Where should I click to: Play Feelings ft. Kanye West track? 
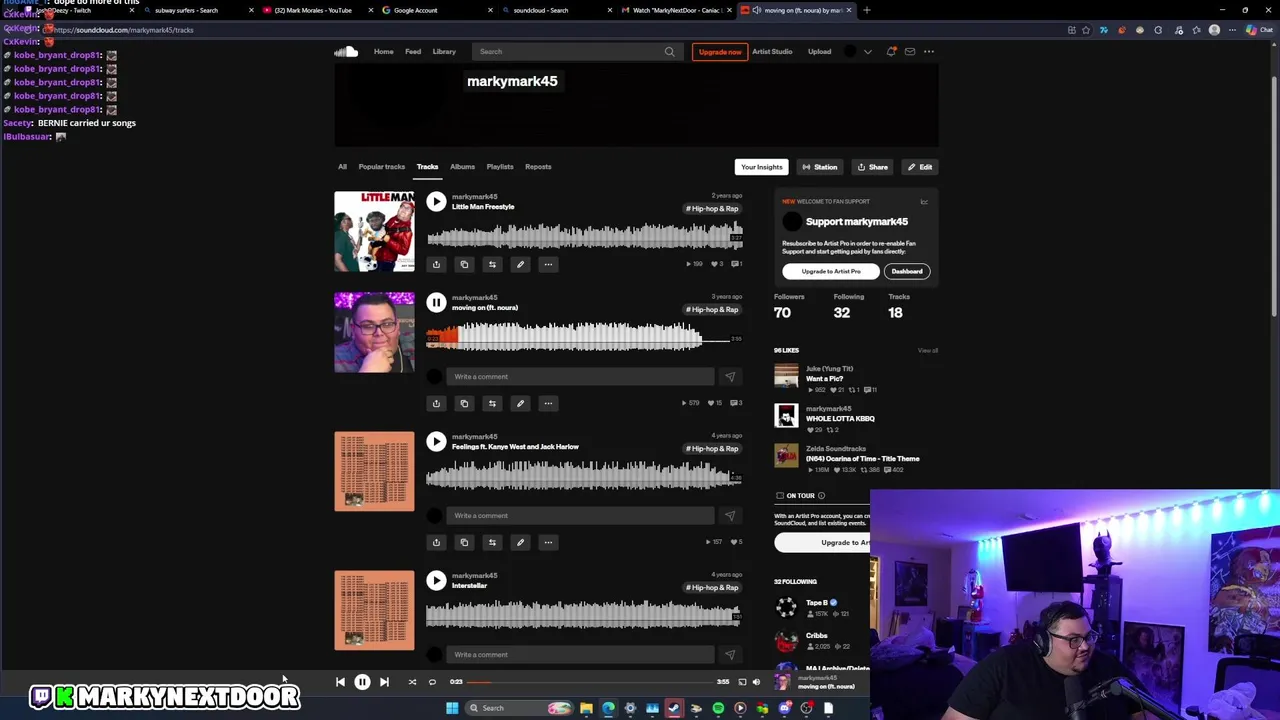coord(436,441)
